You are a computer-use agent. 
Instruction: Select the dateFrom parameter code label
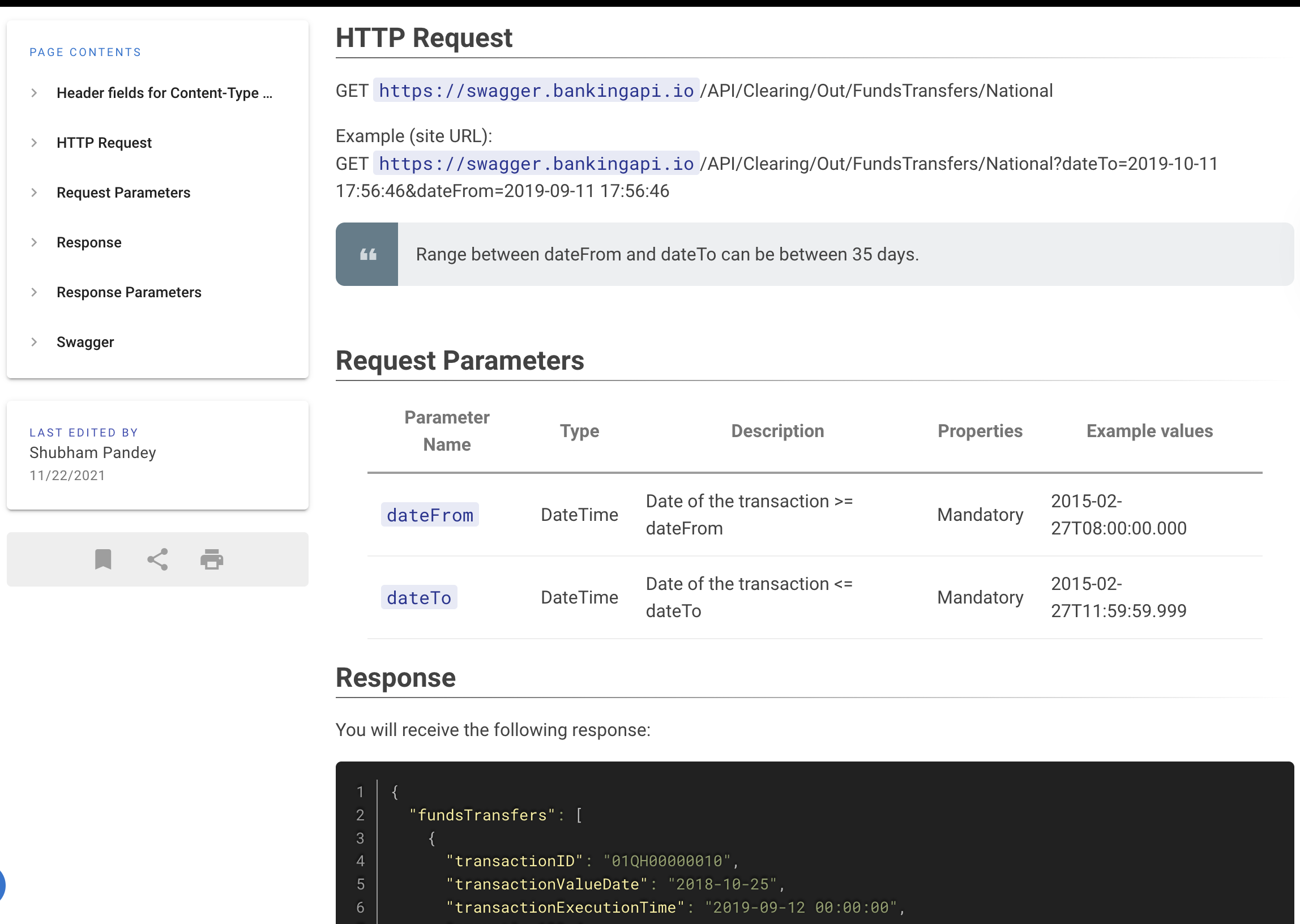pos(430,515)
